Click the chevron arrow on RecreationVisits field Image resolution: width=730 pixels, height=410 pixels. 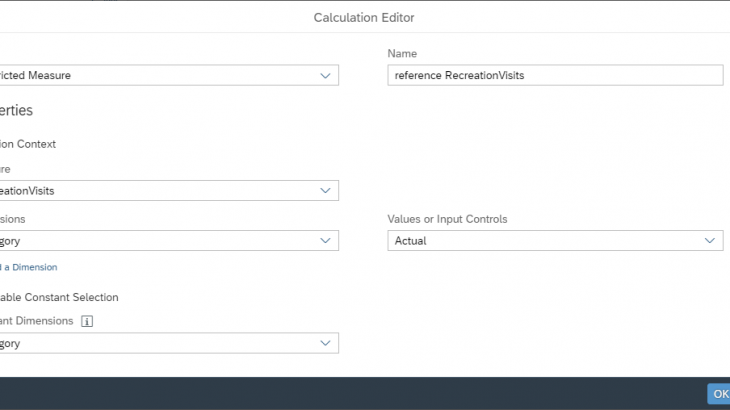pos(325,190)
